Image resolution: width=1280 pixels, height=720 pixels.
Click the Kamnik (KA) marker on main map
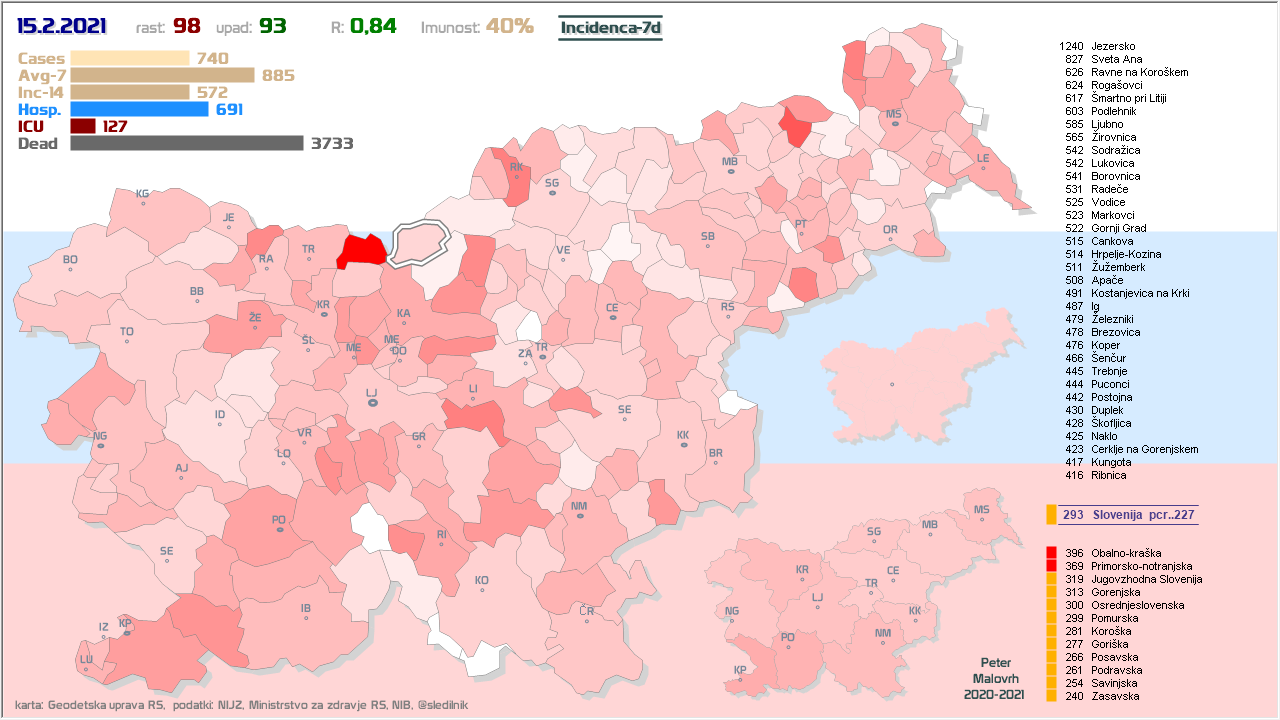(x=403, y=324)
